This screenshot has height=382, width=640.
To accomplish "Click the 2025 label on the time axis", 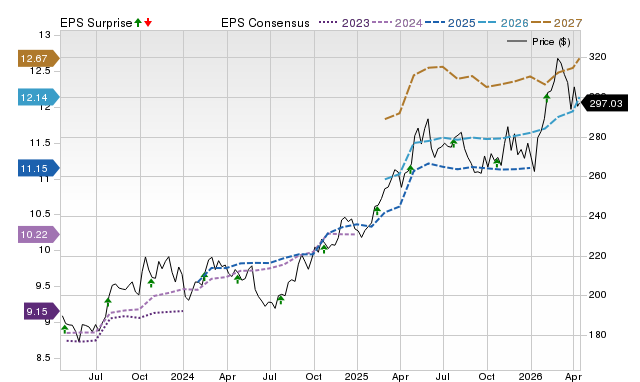I will tap(356, 376).
